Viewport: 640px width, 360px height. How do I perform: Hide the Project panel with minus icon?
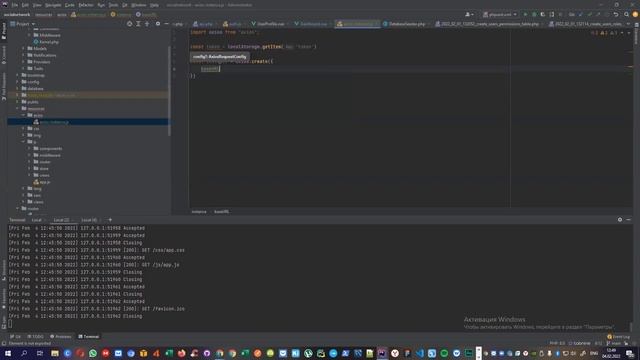[167, 24]
